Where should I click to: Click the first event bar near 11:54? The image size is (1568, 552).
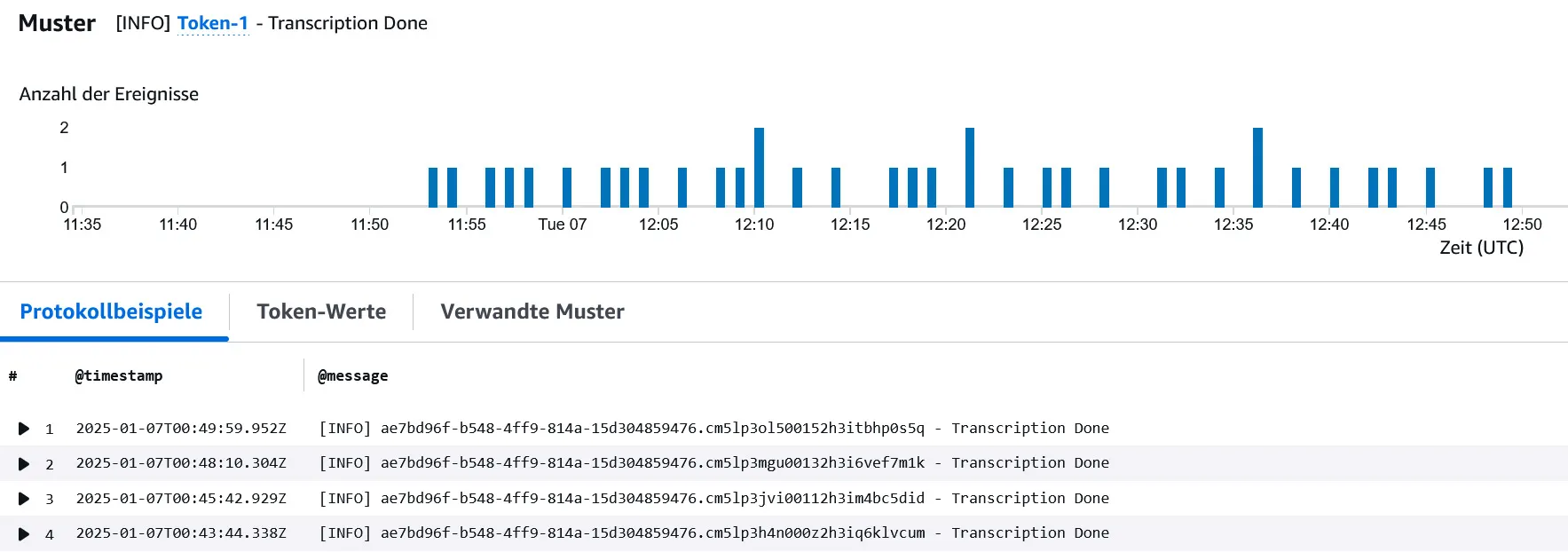(x=431, y=184)
